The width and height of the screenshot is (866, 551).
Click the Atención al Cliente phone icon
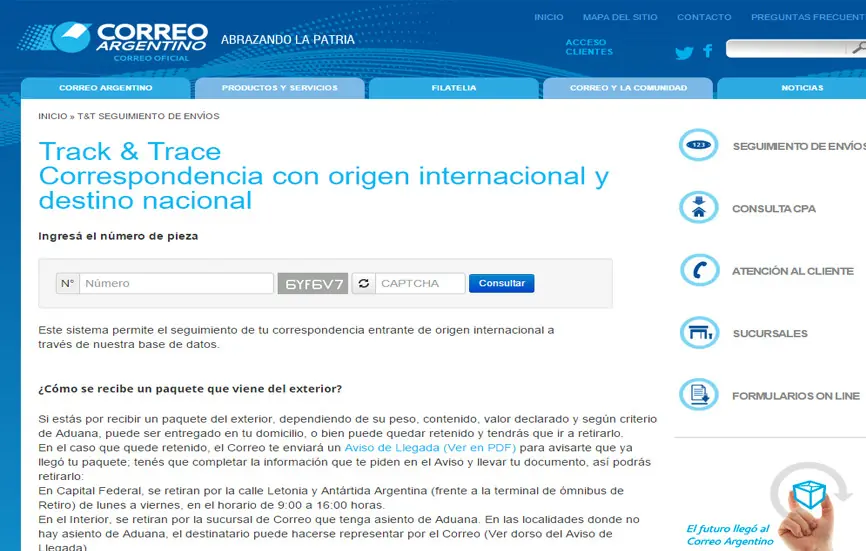point(699,270)
